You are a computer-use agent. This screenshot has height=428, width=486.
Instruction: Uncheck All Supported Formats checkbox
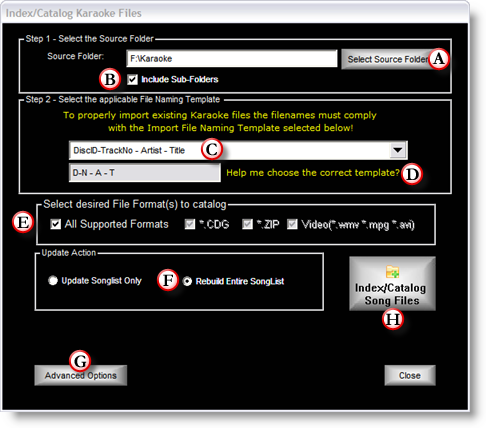pos(55,224)
